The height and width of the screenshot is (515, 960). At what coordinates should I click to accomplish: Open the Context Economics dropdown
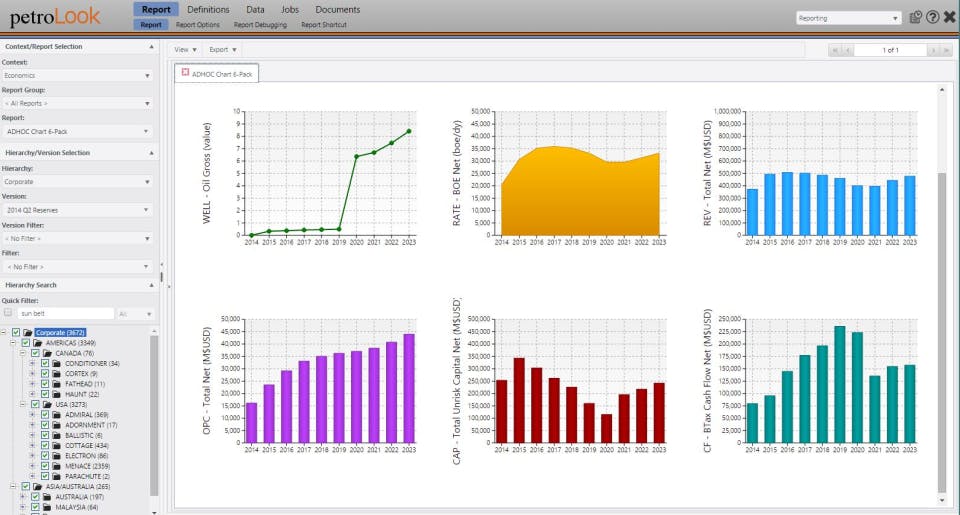(77, 75)
